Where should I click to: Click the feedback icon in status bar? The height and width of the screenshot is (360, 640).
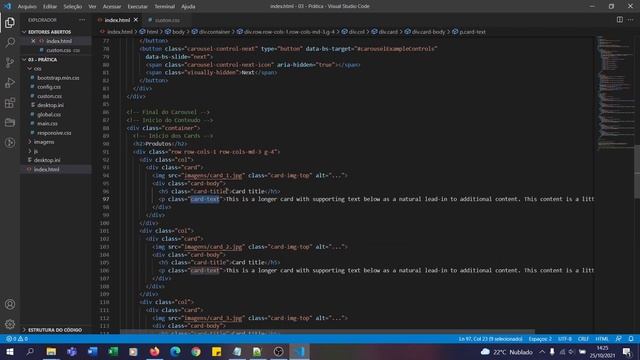(619, 339)
